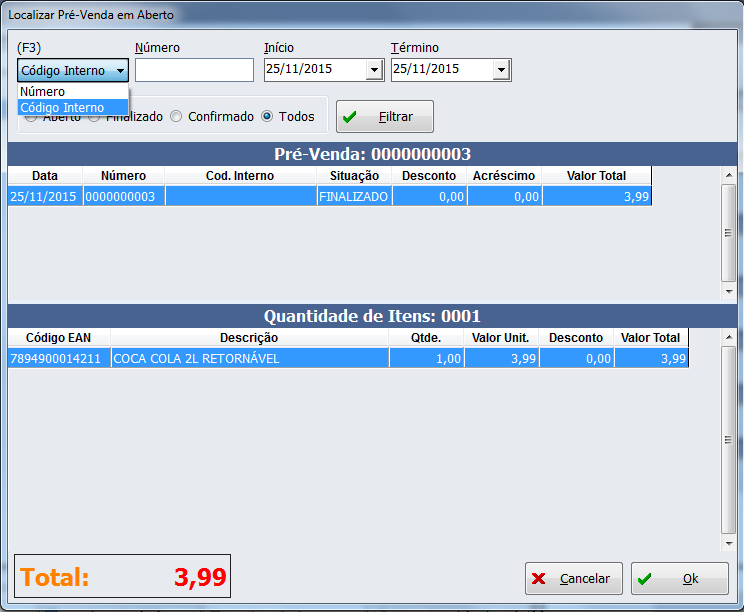Click the Valor Unit. column header
This screenshot has height=612, width=744.
pos(500,338)
